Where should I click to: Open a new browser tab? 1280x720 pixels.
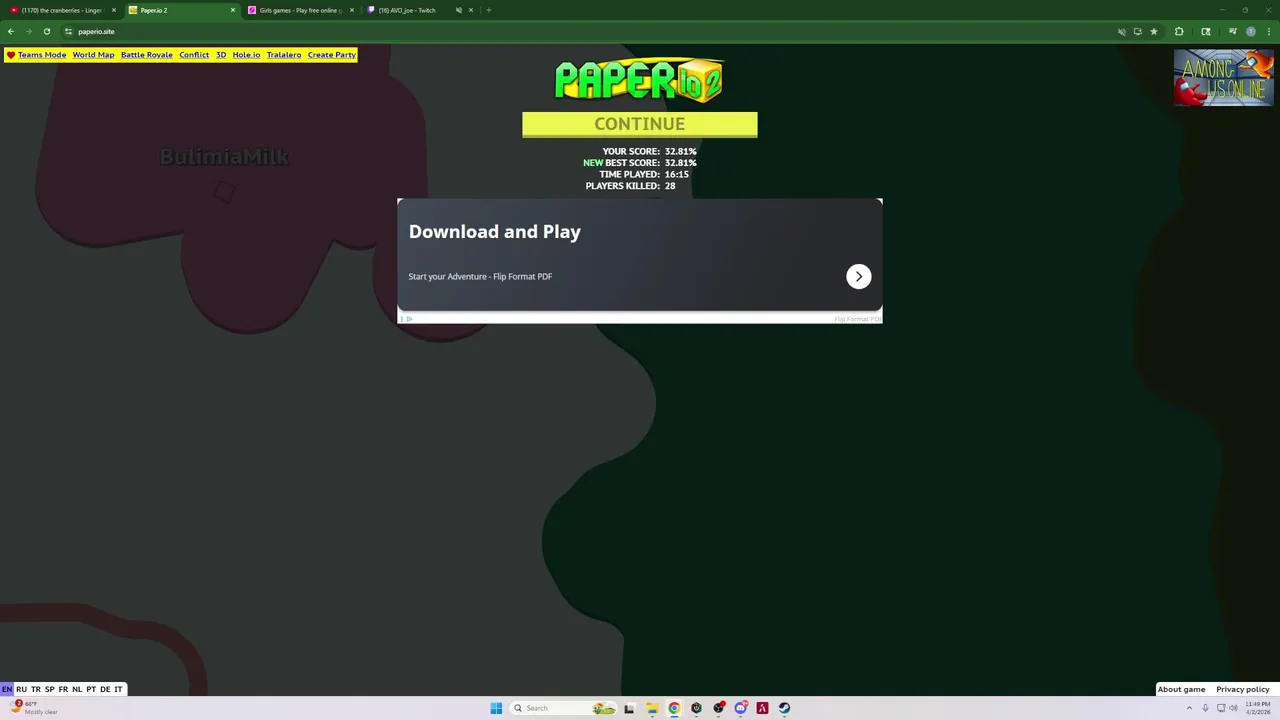(489, 10)
